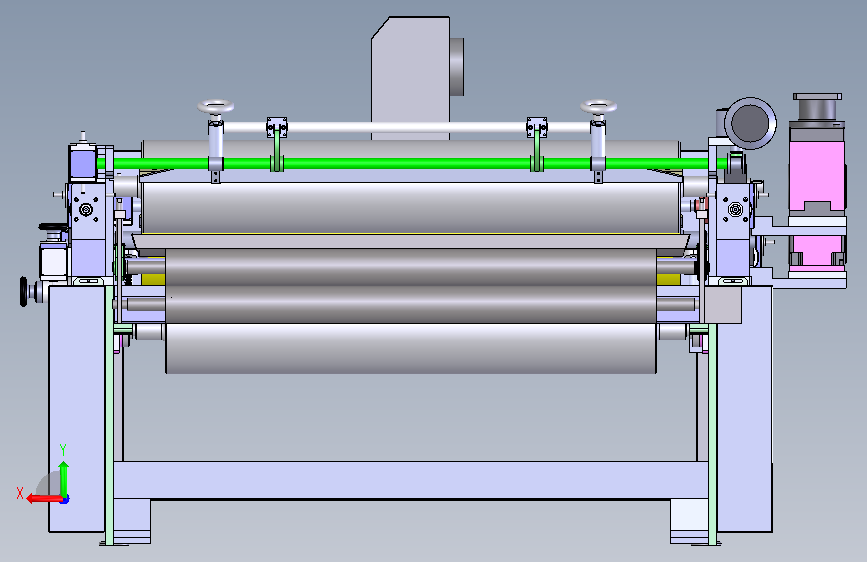Click the red X axis arrow of the triad
Viewport: 867px width, 562px height.
[x=43, y=498]
